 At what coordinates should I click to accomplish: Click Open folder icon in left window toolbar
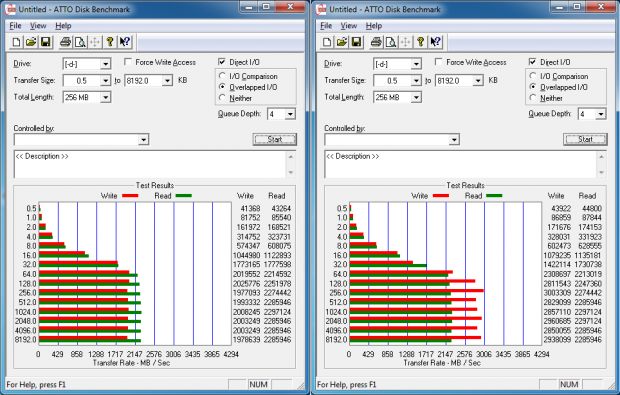coord(31,42)
